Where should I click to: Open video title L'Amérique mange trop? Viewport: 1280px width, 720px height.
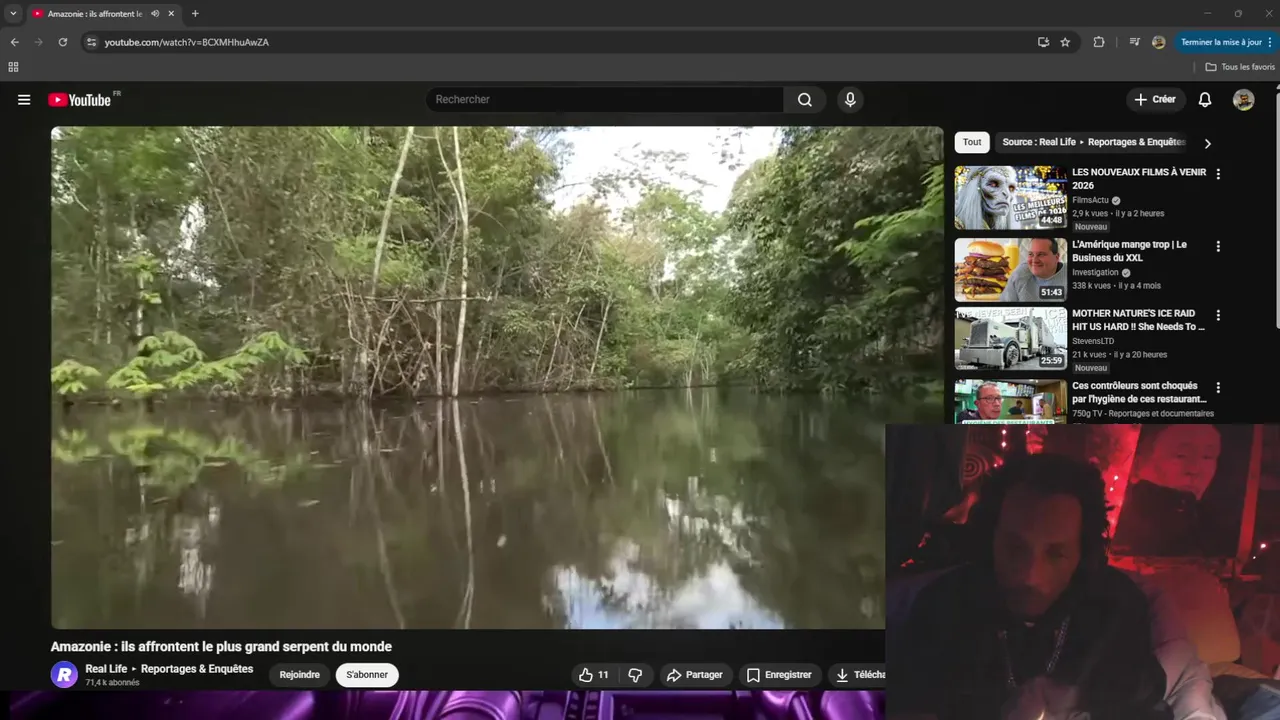(x=1130, y=251)
